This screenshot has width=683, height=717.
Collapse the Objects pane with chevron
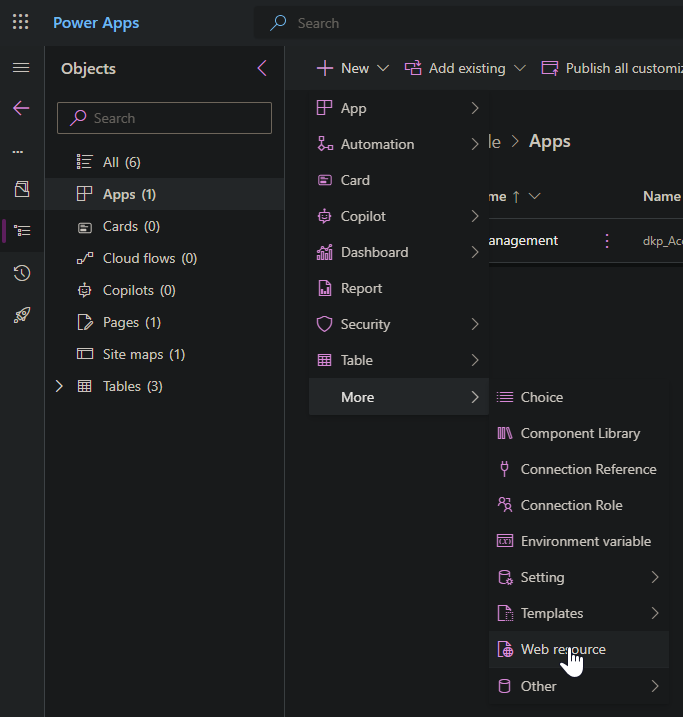coord(262,68)
